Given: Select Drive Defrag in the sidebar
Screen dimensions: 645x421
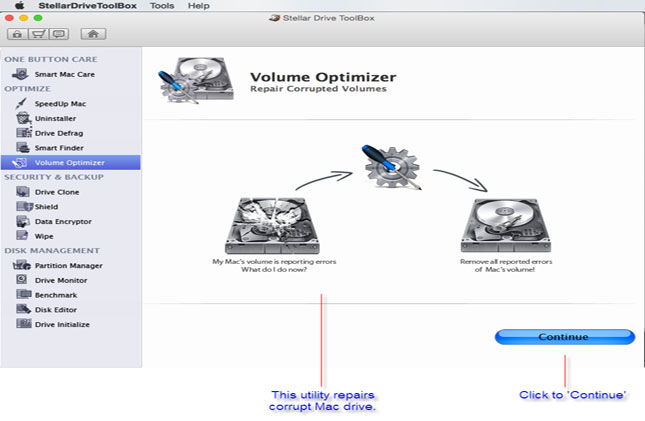Looking at the screenshot, I should [59, 133].
